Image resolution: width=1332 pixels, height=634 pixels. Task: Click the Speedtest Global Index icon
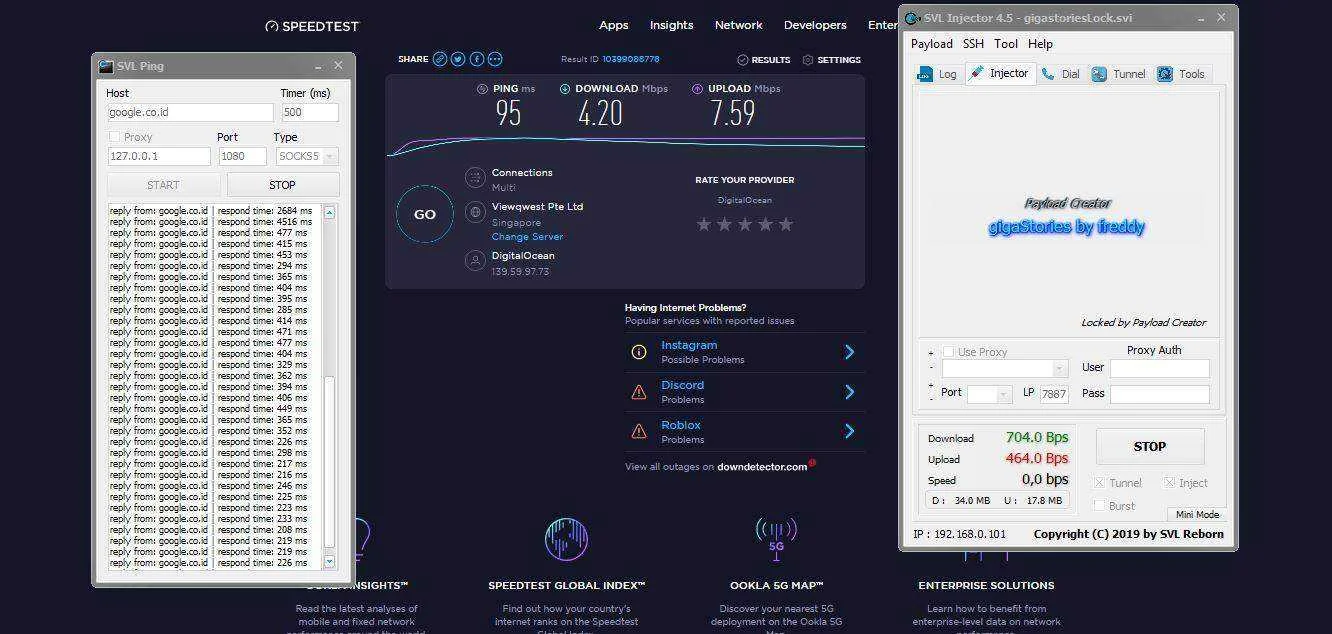[566, 539]
